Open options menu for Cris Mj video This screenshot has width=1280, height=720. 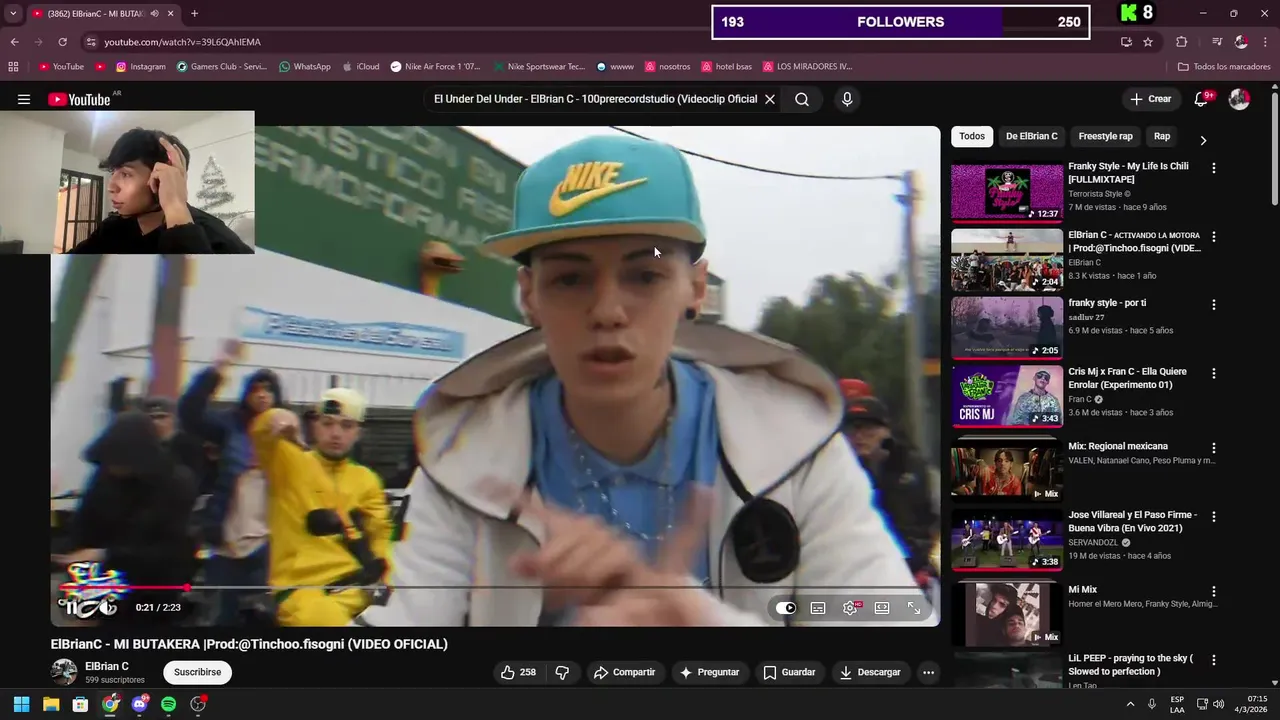coord(1214,373)
